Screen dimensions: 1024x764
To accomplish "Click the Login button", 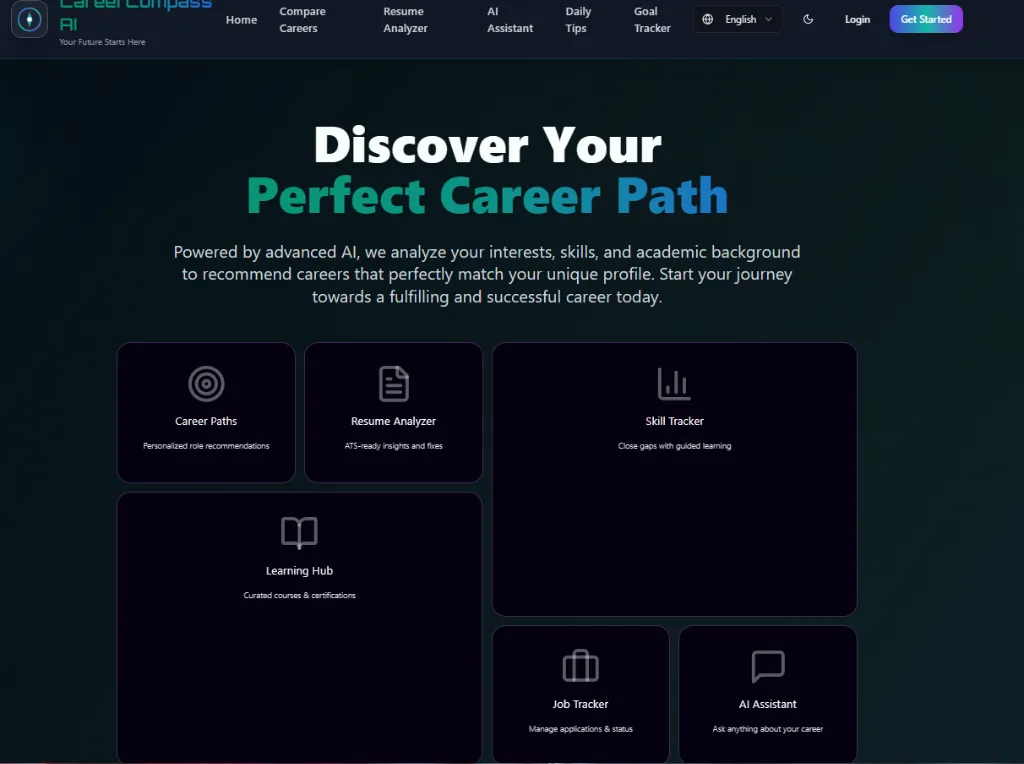I will click(857, 19).
